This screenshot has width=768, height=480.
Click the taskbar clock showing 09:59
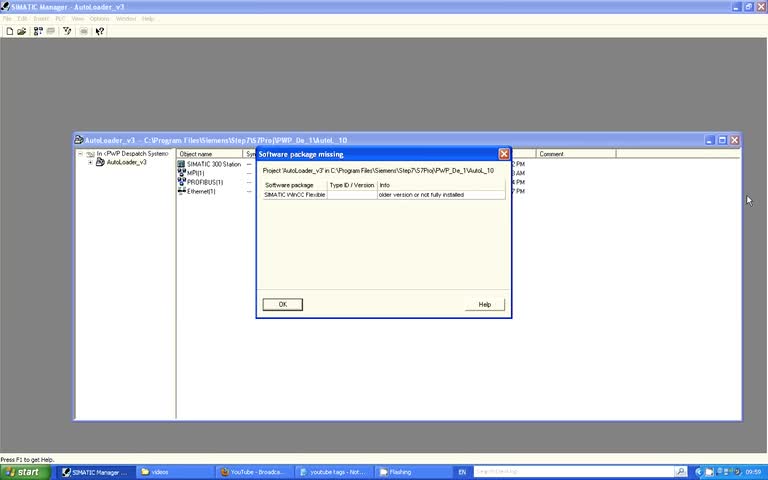pos(753,472)
